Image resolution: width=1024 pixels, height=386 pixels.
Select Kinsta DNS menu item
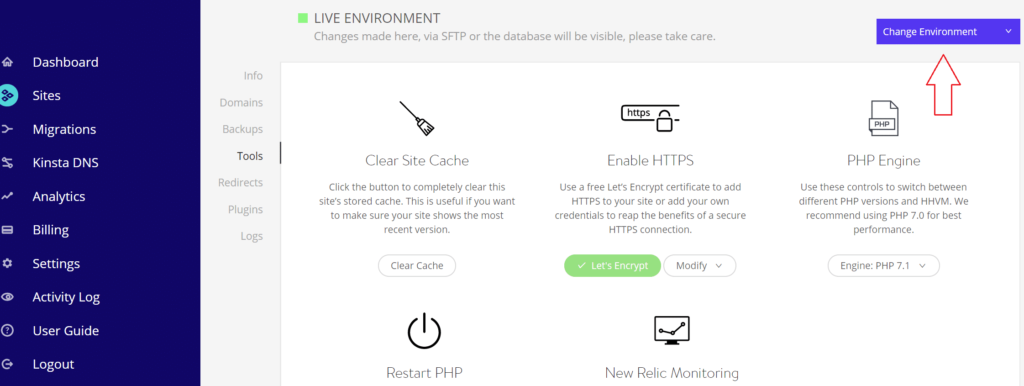[65, 163]
